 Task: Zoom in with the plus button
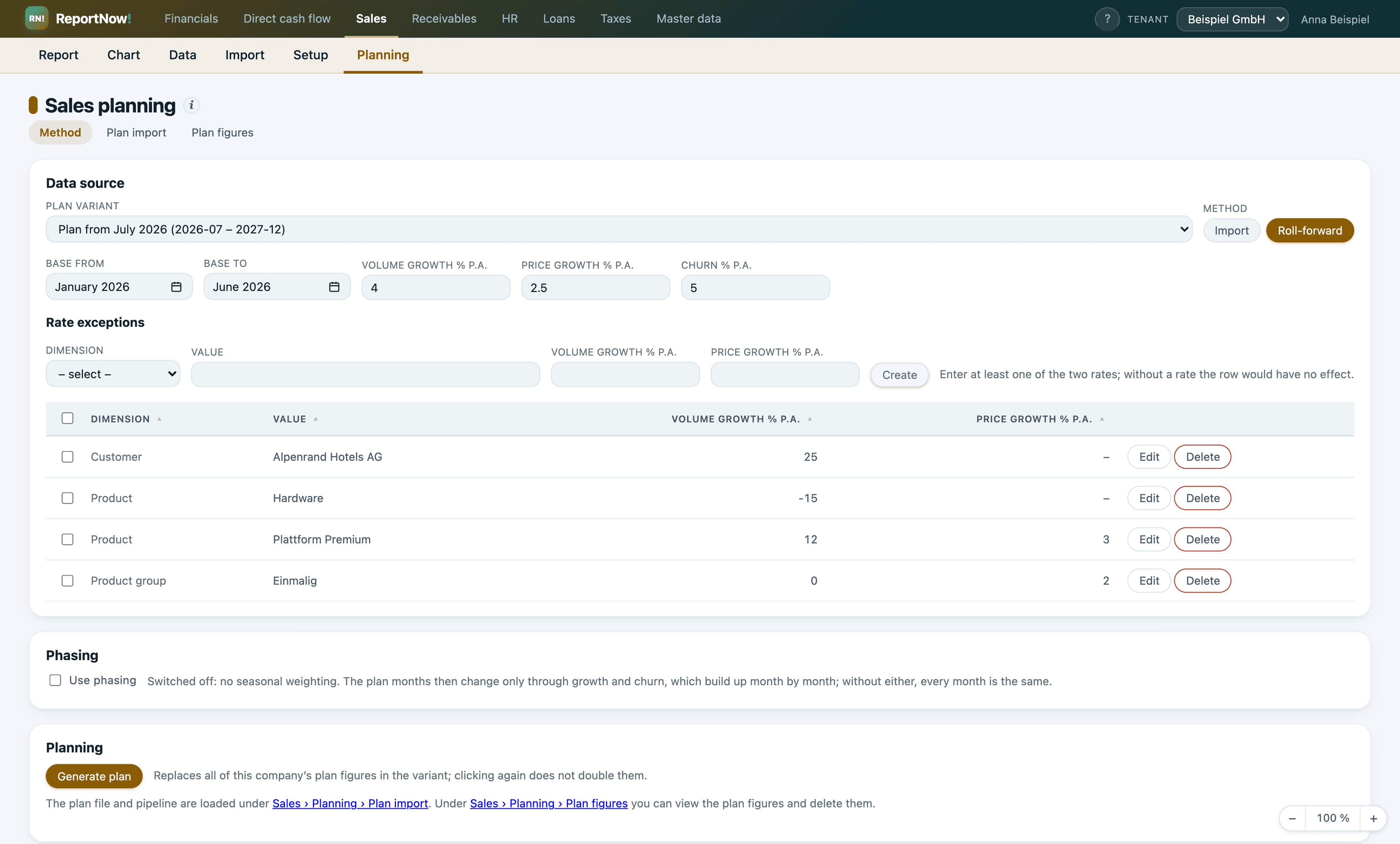tap(1373, 818)
